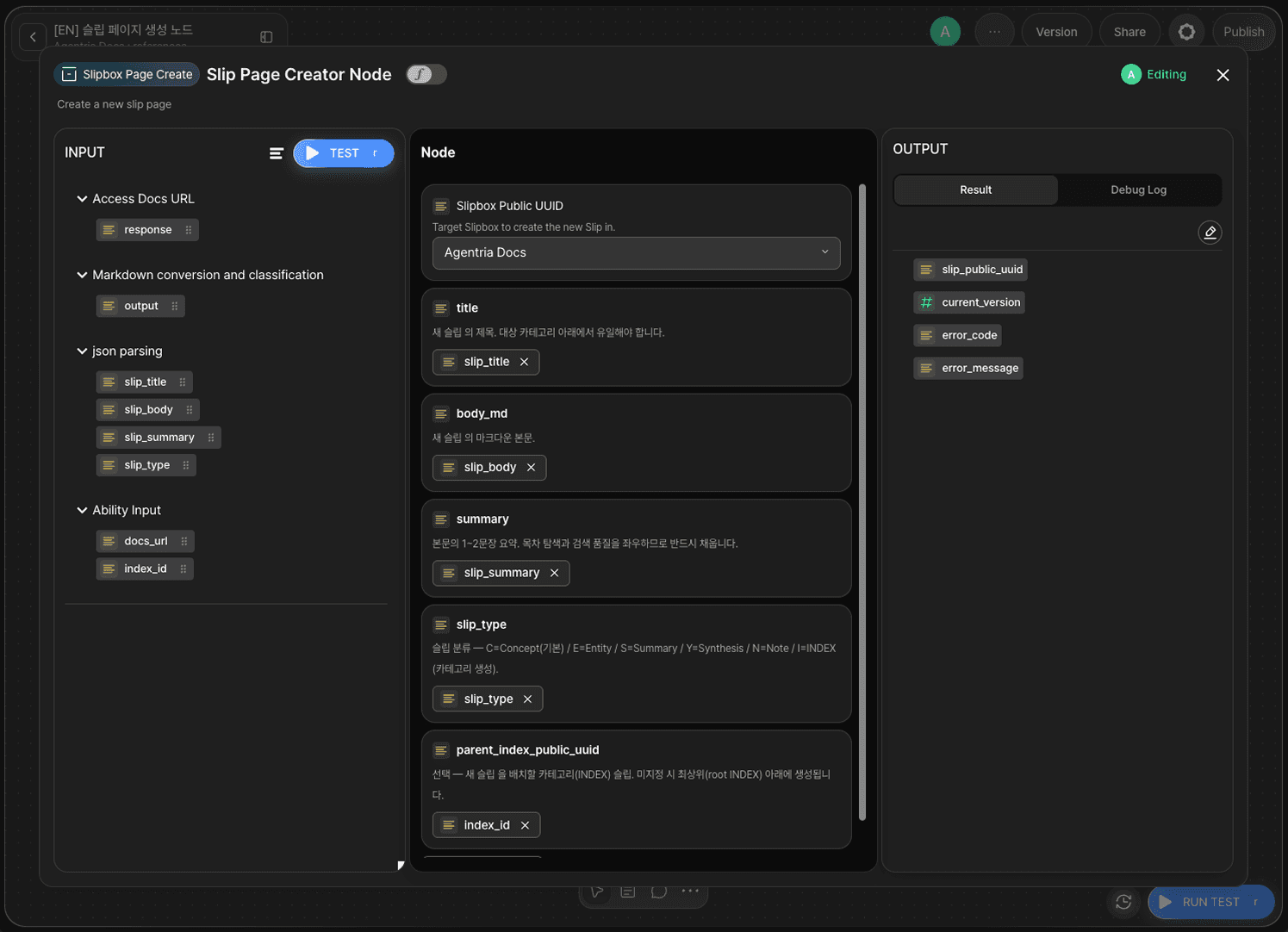Click the Share button

tap(1129, 32)
